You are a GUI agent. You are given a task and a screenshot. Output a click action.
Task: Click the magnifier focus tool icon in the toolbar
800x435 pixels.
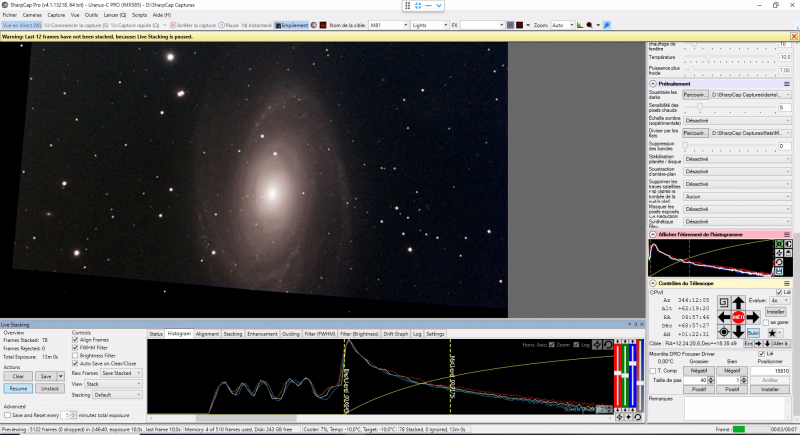pos(589,25)
